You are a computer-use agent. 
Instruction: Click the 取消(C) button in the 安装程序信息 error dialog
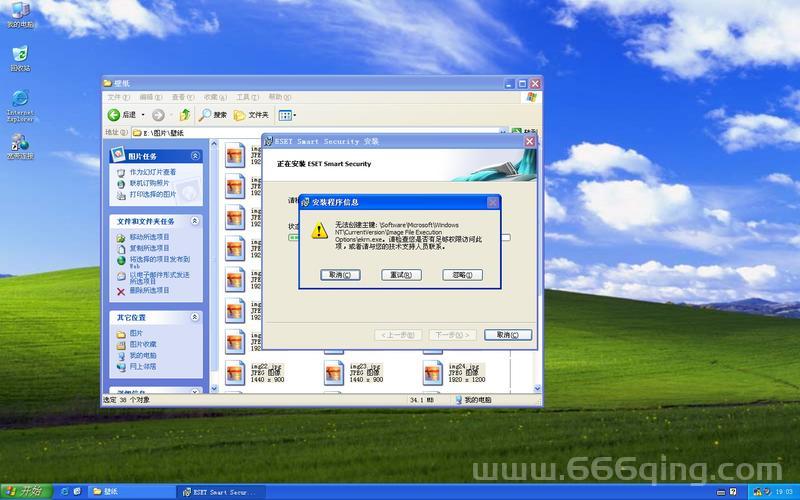(340, 275)
